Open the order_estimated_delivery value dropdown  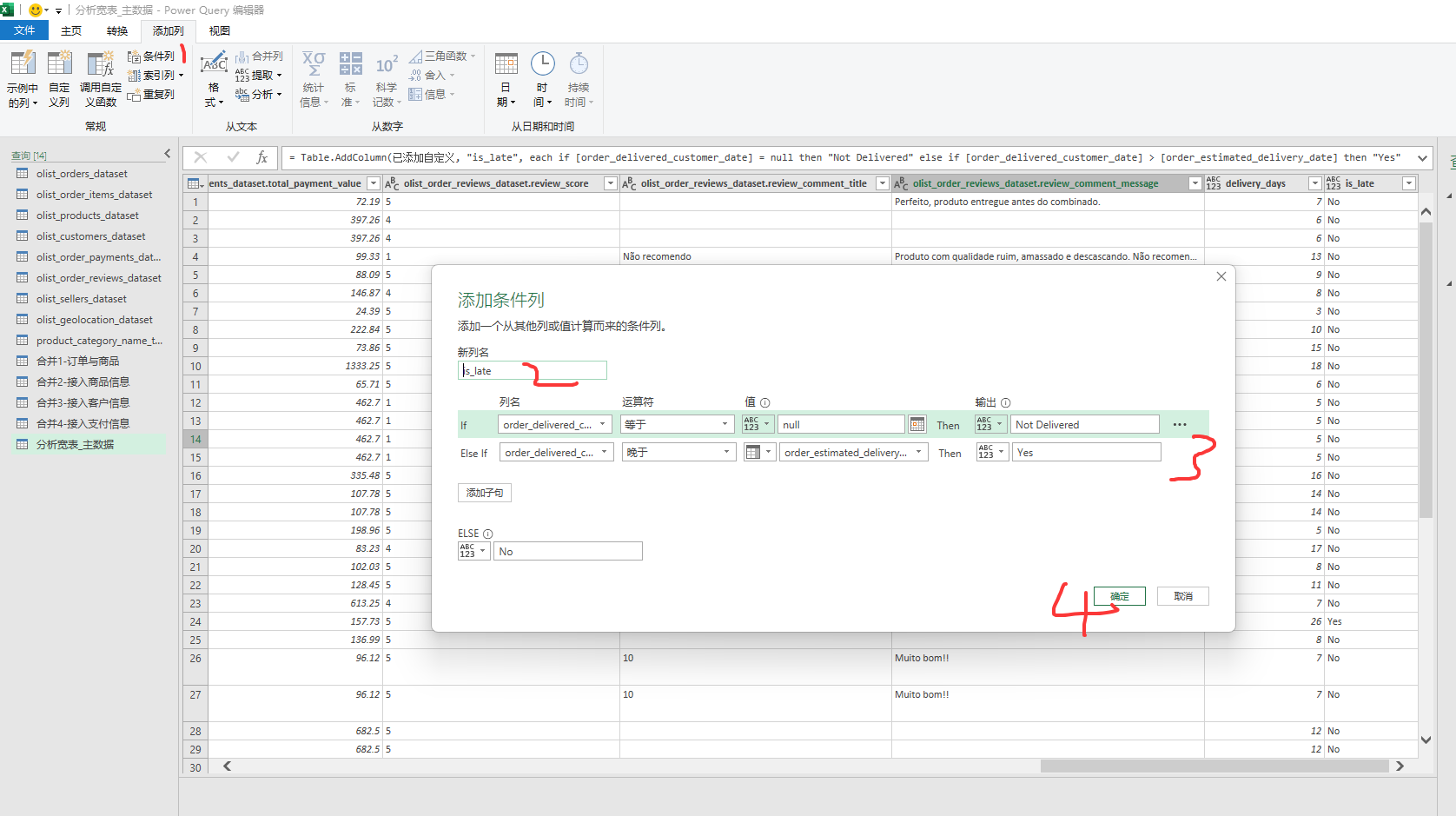point(853,453)
